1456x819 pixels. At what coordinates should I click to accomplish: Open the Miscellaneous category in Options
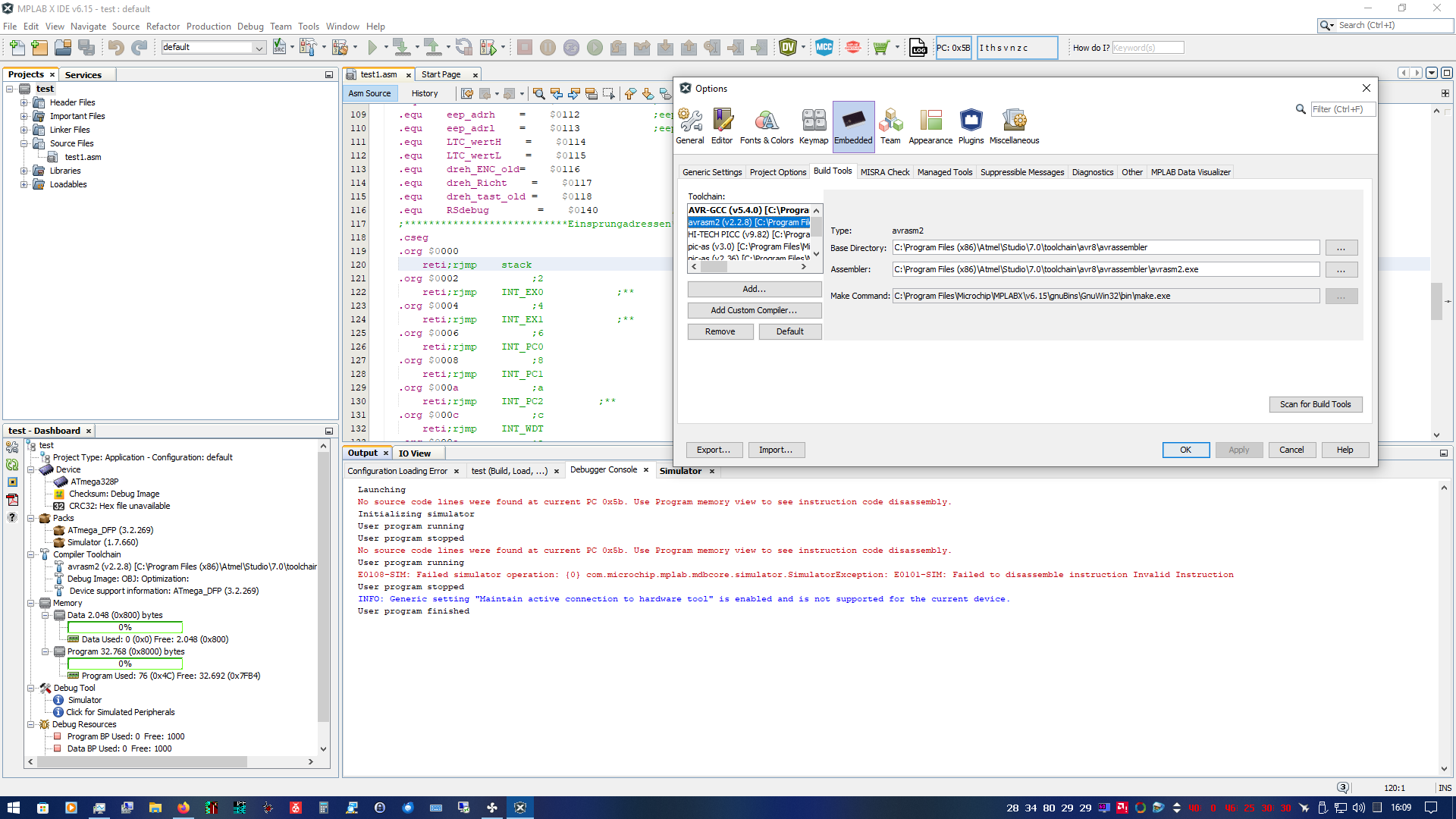click(x=1015, y=126)
